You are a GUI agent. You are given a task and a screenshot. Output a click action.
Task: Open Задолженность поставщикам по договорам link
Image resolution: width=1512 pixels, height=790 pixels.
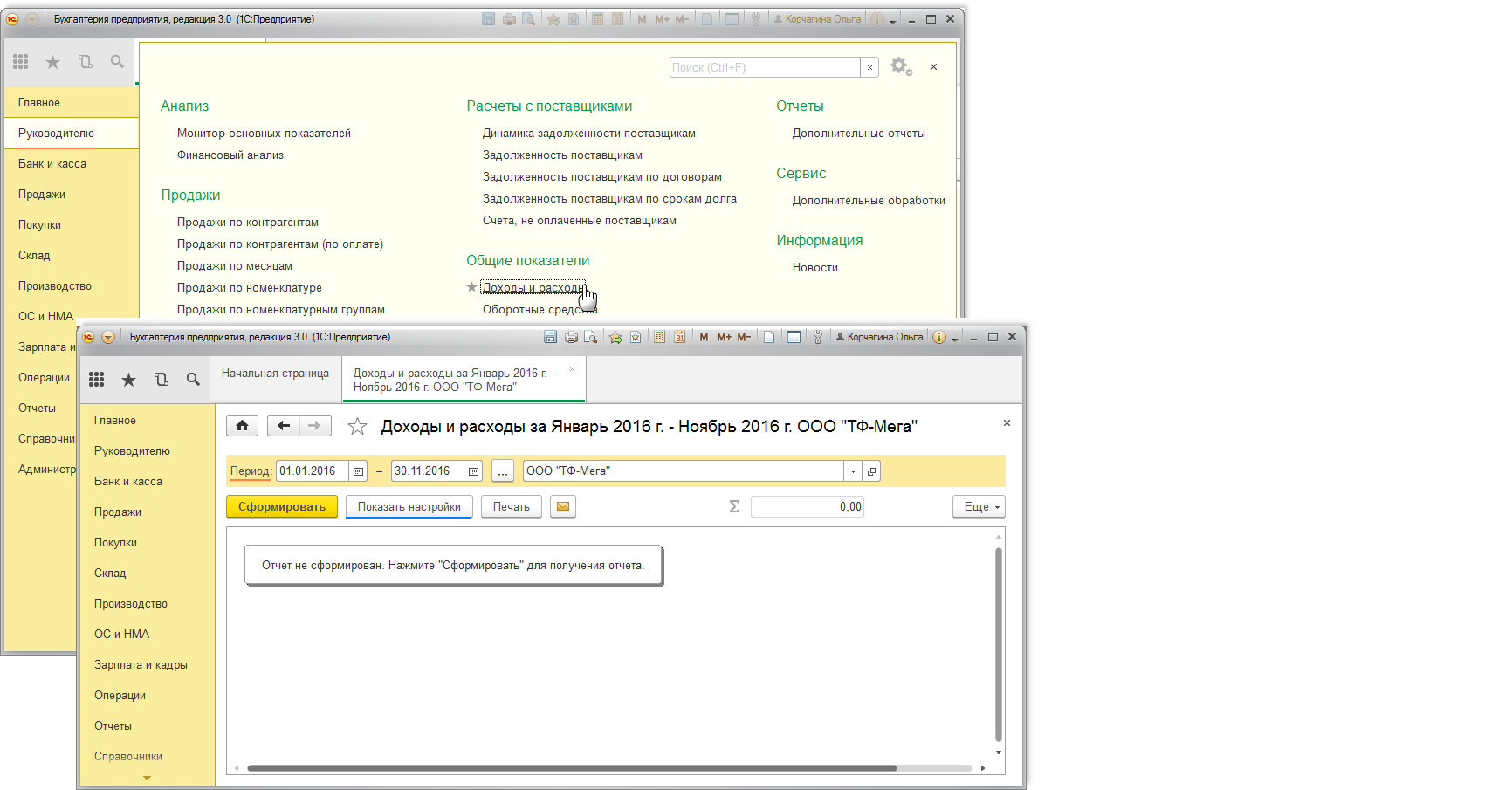(x=602, y=177)
